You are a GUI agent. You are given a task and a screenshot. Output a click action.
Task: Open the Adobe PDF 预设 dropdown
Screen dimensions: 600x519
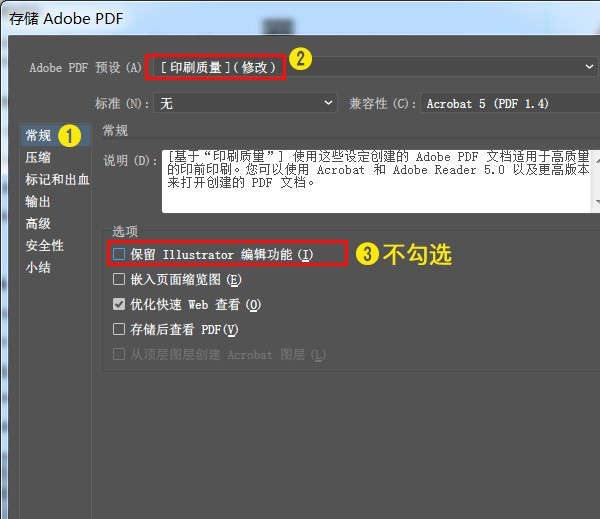pos(375,67)
